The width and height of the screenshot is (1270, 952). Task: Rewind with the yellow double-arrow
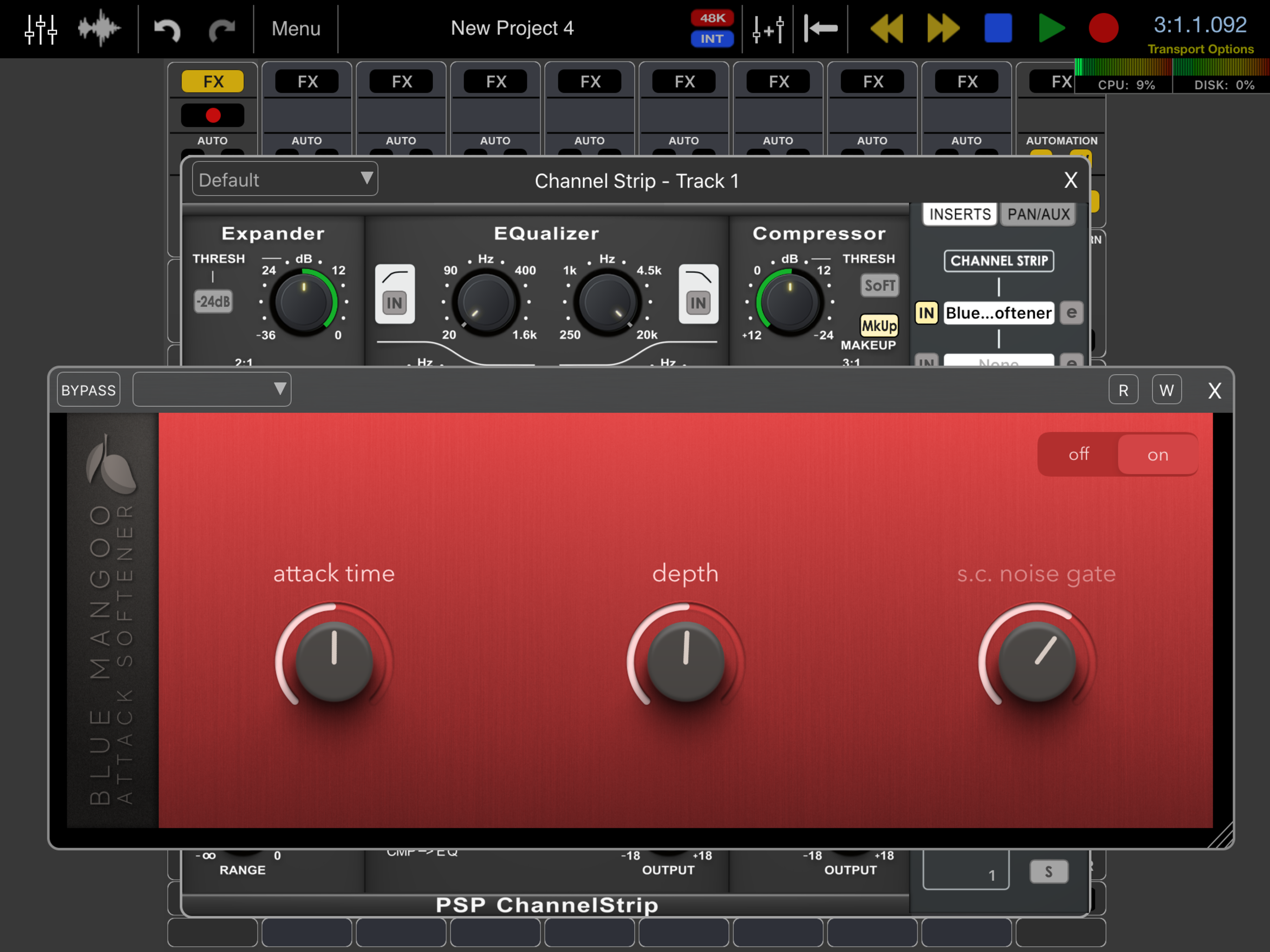886,28
